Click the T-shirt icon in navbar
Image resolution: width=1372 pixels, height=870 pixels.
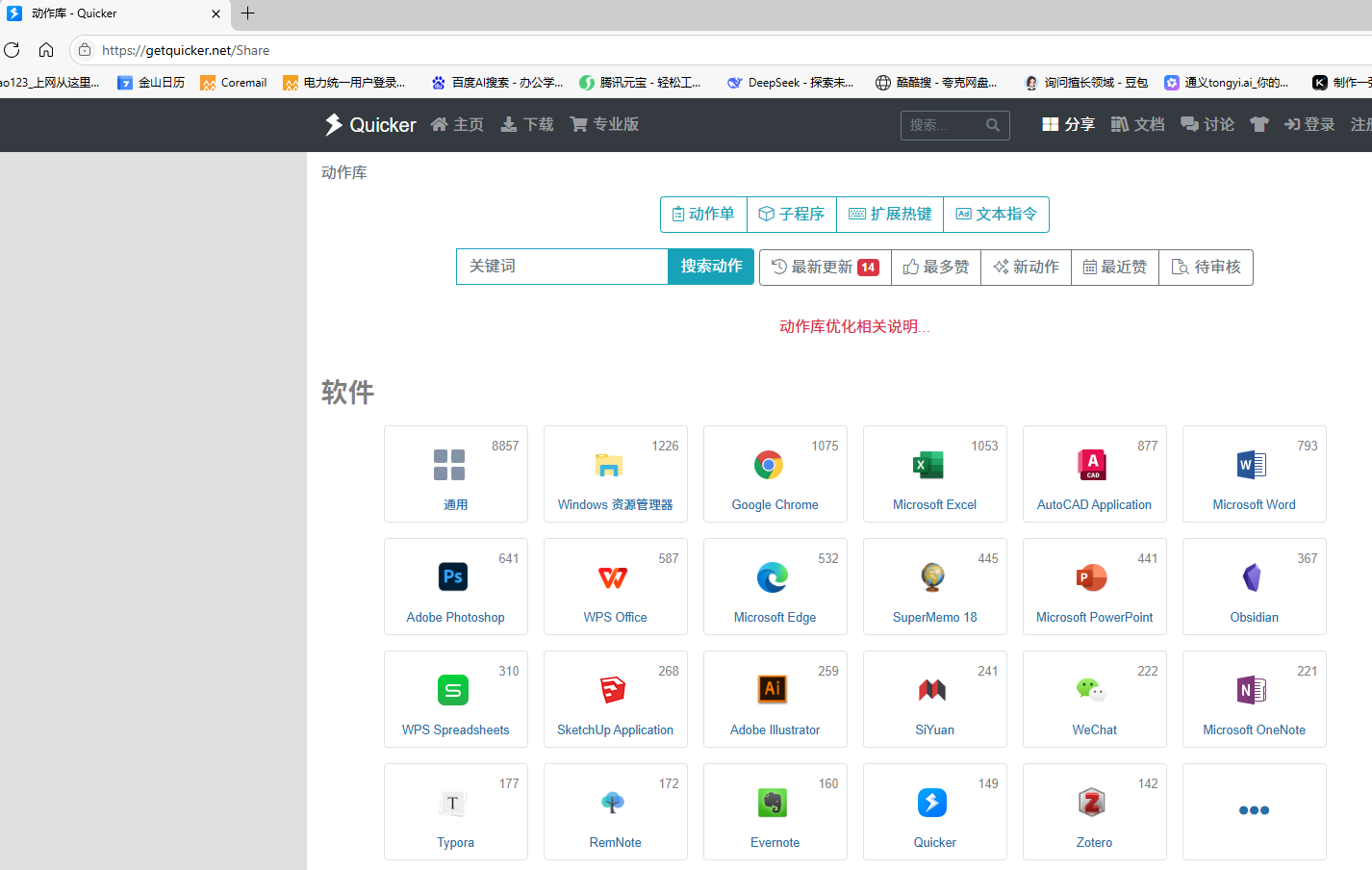(1258, 124)
